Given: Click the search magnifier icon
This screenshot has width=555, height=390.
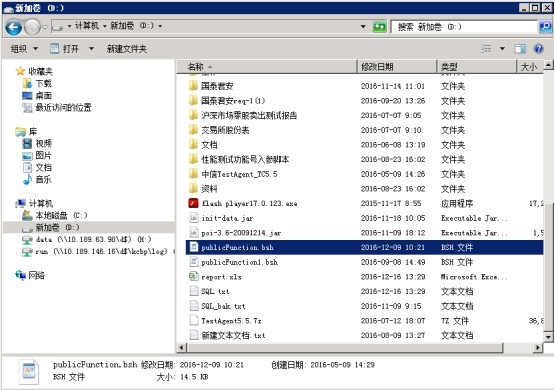Looking at the screenshot, I should (545, 27).
